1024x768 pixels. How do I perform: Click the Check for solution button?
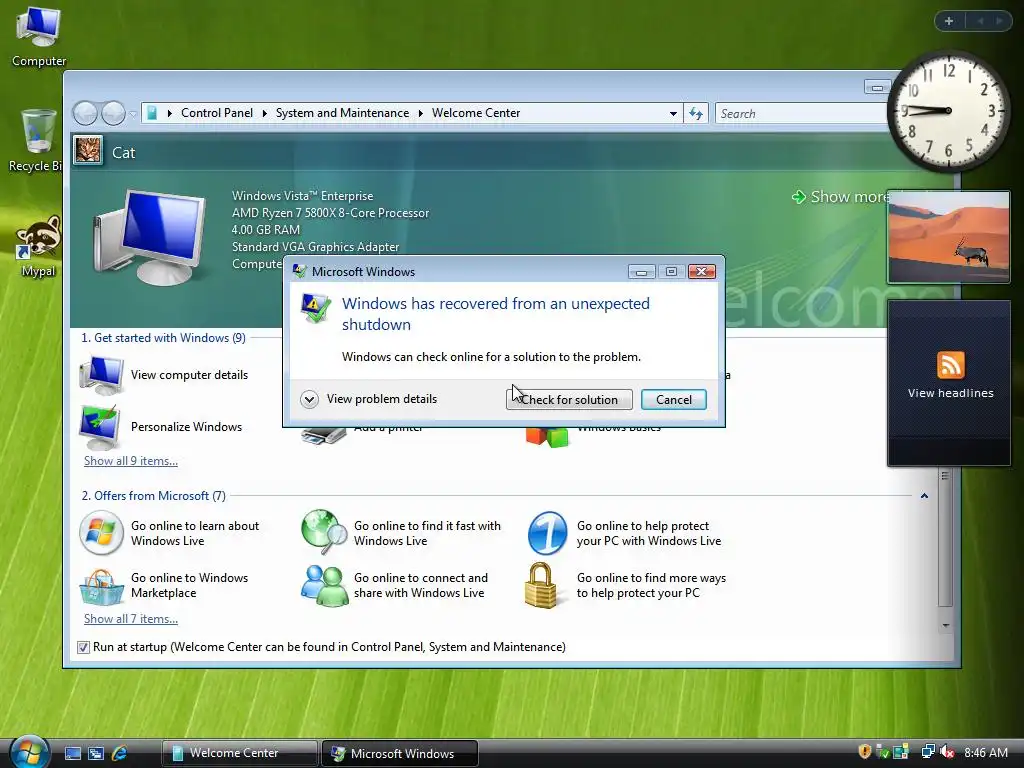pyautogui.click(x=569, y=400)
